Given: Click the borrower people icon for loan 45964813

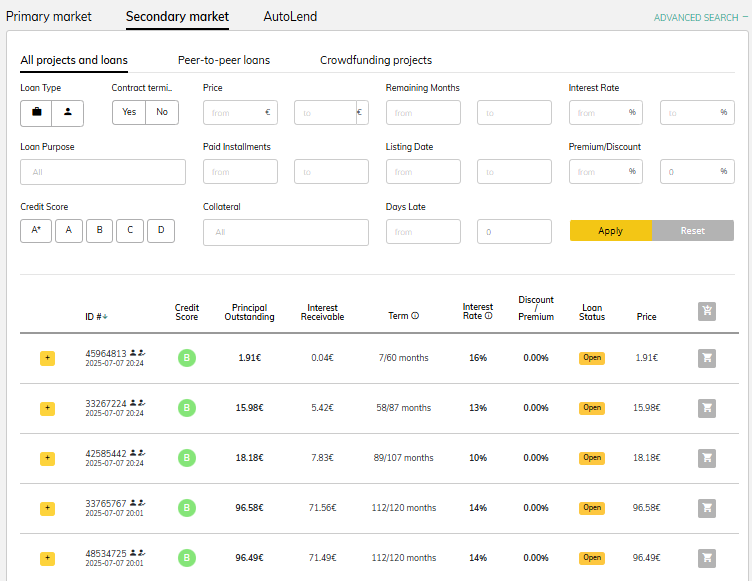Looking at the screenshot, I should pyautogui.click(x=138, y=353).
